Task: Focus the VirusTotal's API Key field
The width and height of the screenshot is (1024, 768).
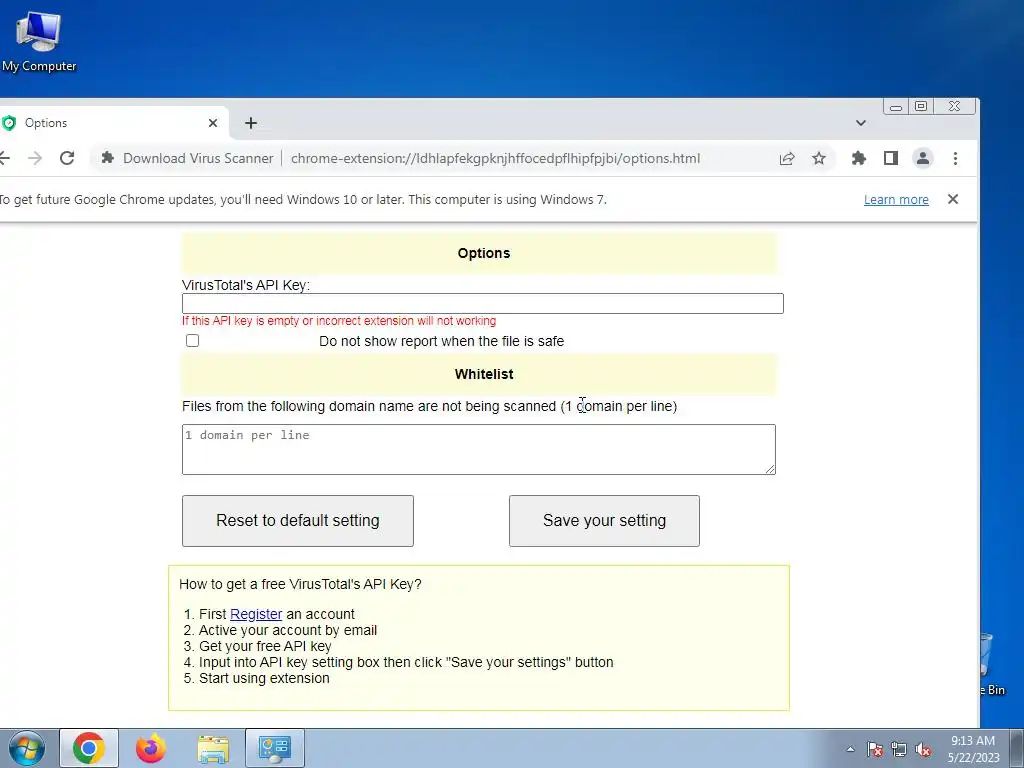Action: [x=483, y=304]
